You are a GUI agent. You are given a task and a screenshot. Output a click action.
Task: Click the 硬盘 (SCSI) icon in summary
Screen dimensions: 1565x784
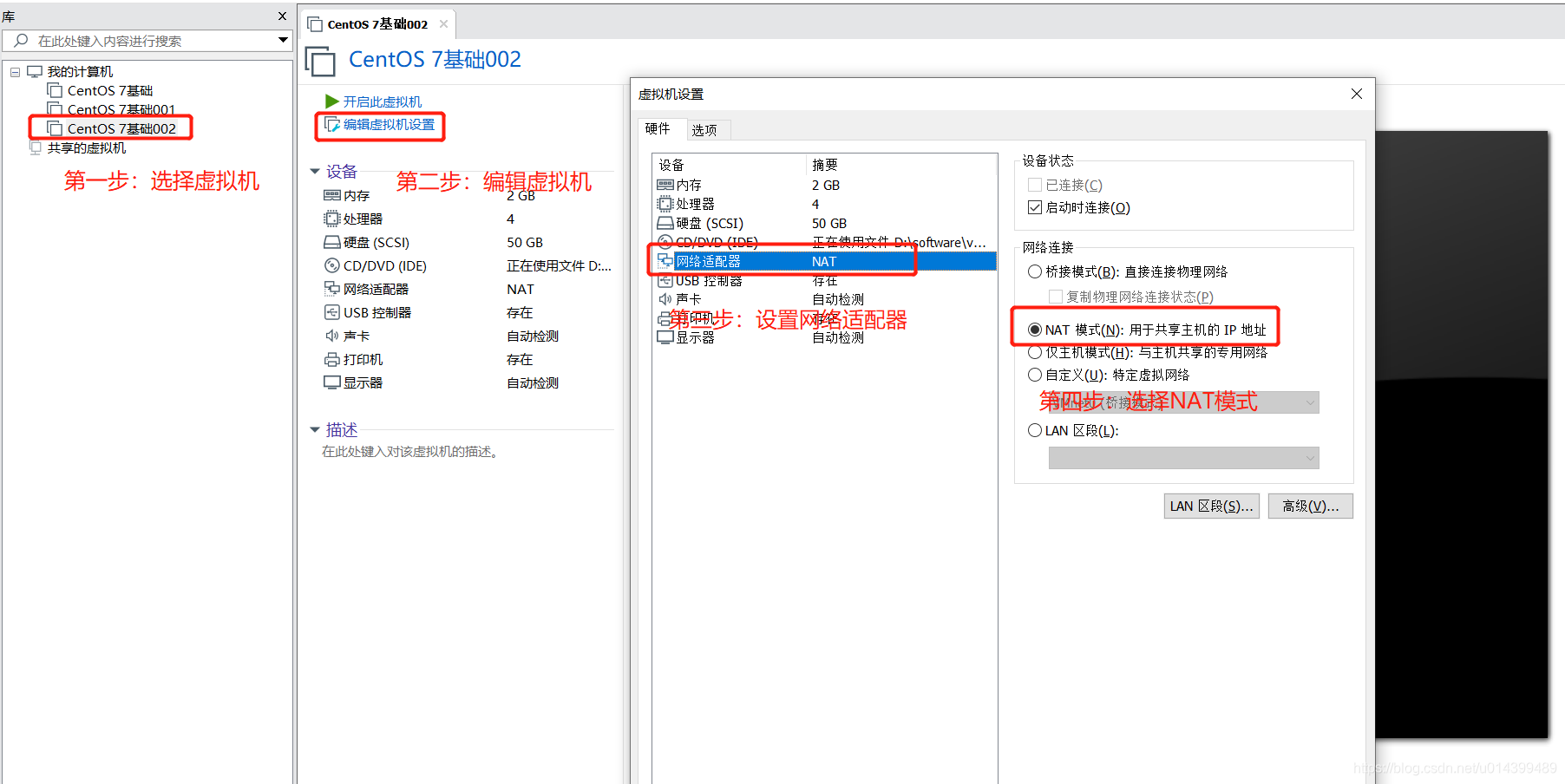[x=331, y=243]
